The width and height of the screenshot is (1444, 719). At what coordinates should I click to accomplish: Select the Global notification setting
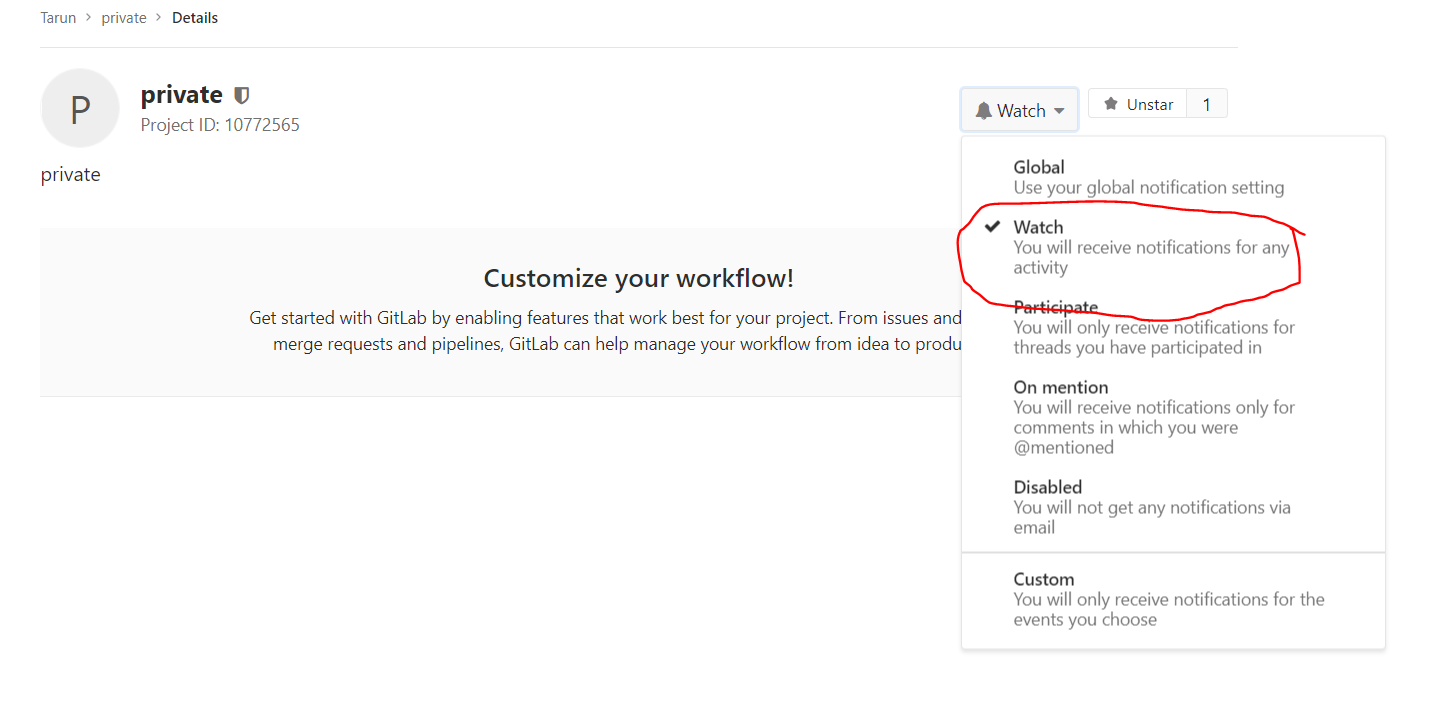point(1148,177)
